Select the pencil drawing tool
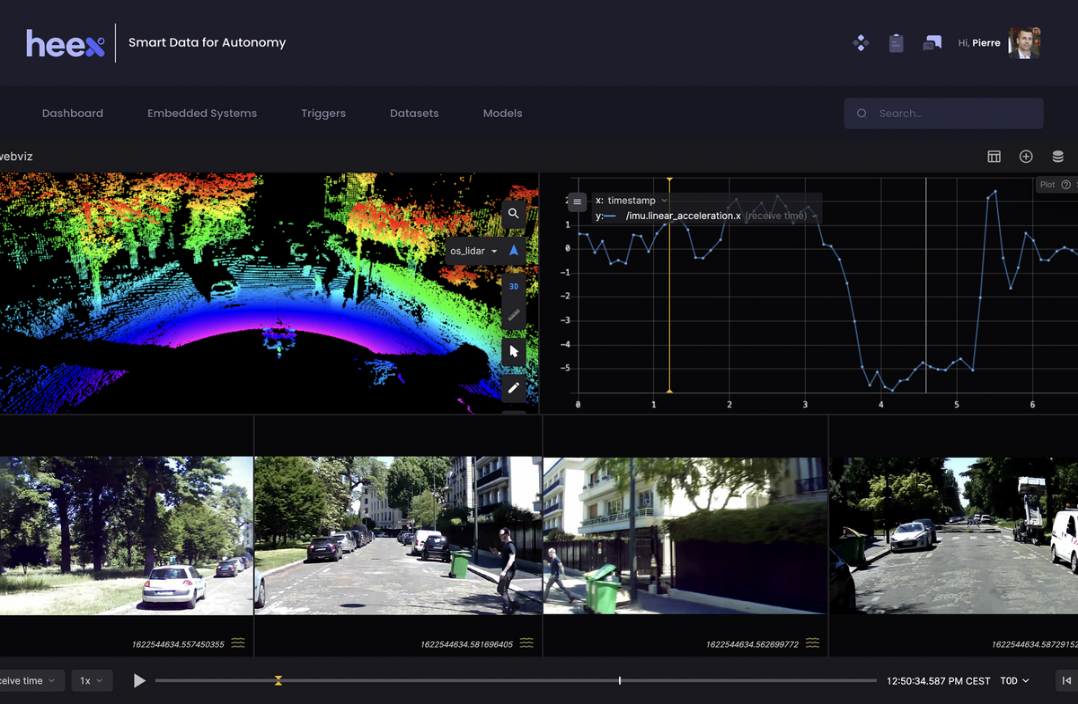Viewport: 1078px width, 704px height. (513, 388)
